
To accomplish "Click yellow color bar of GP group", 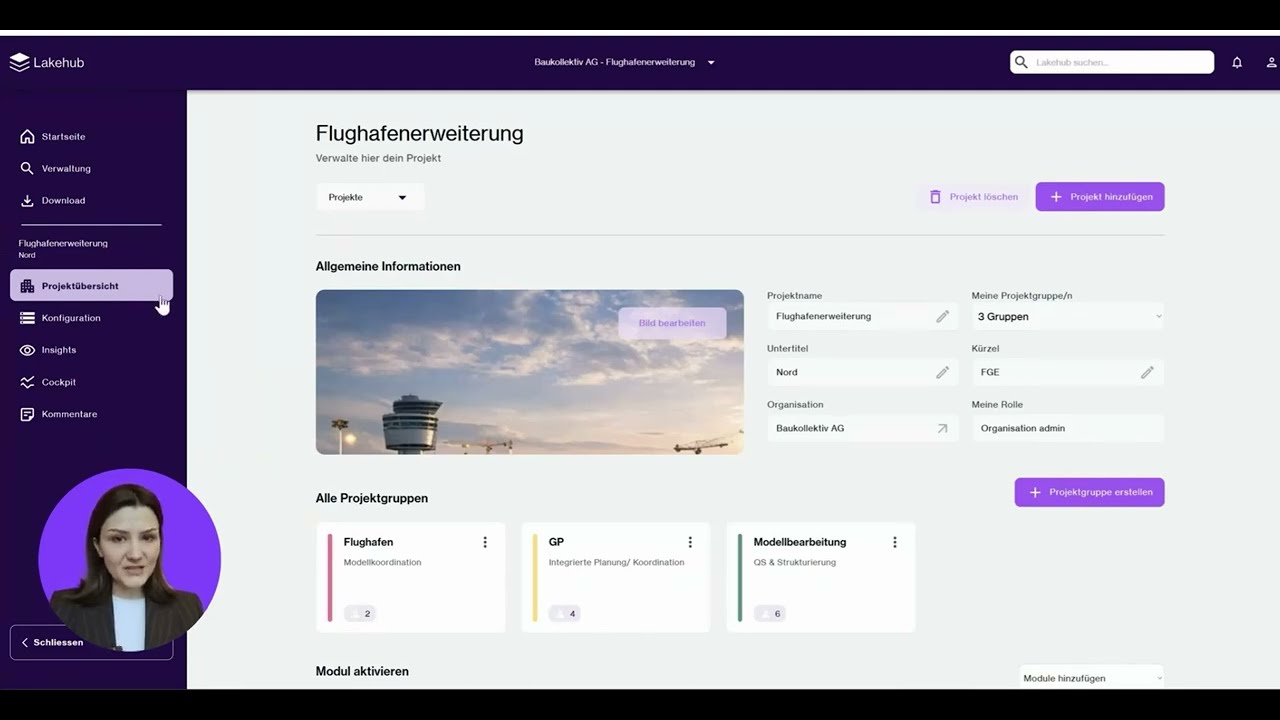I will click(x=535, y=578).
